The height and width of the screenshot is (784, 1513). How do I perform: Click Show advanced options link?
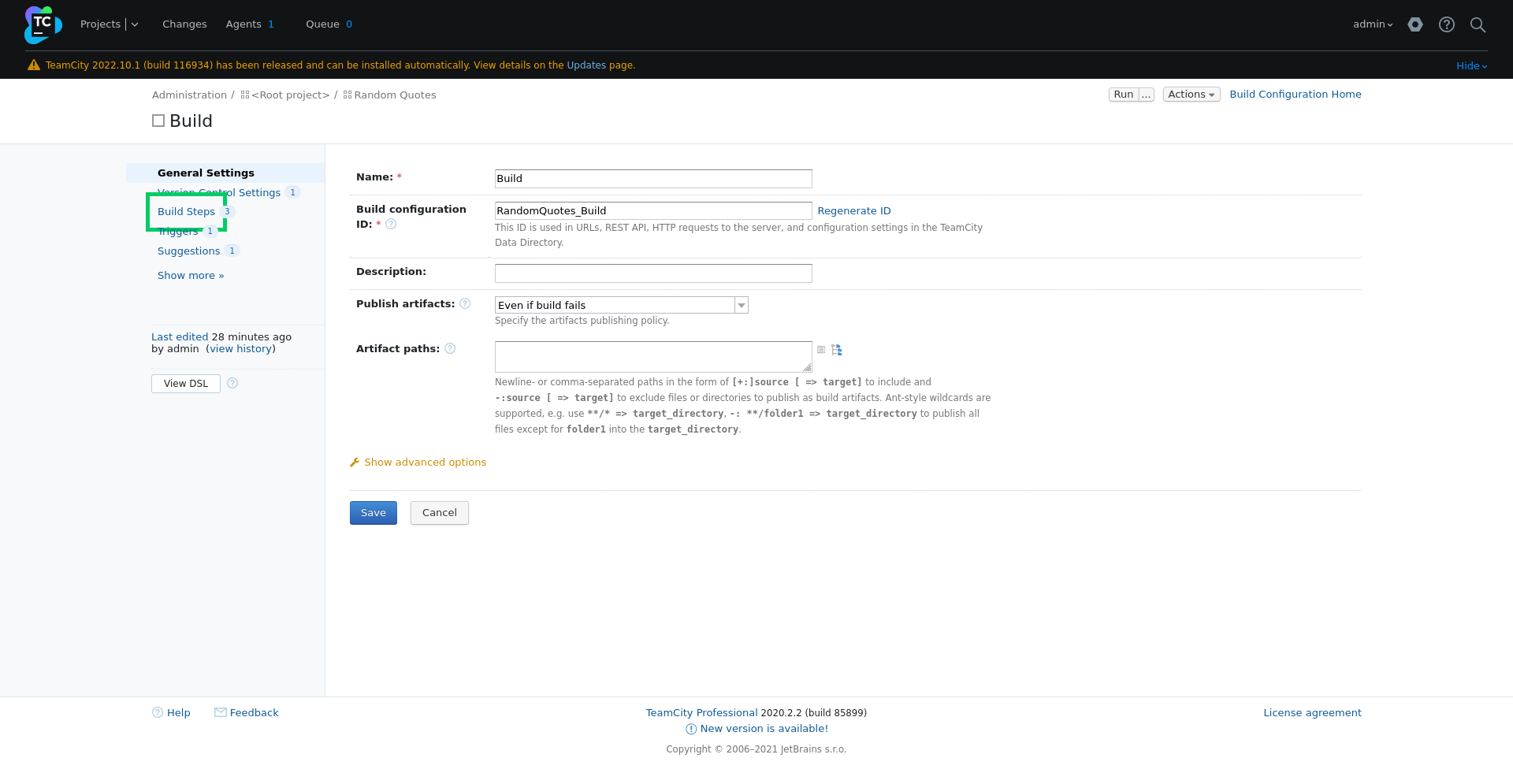pos(425,463)
